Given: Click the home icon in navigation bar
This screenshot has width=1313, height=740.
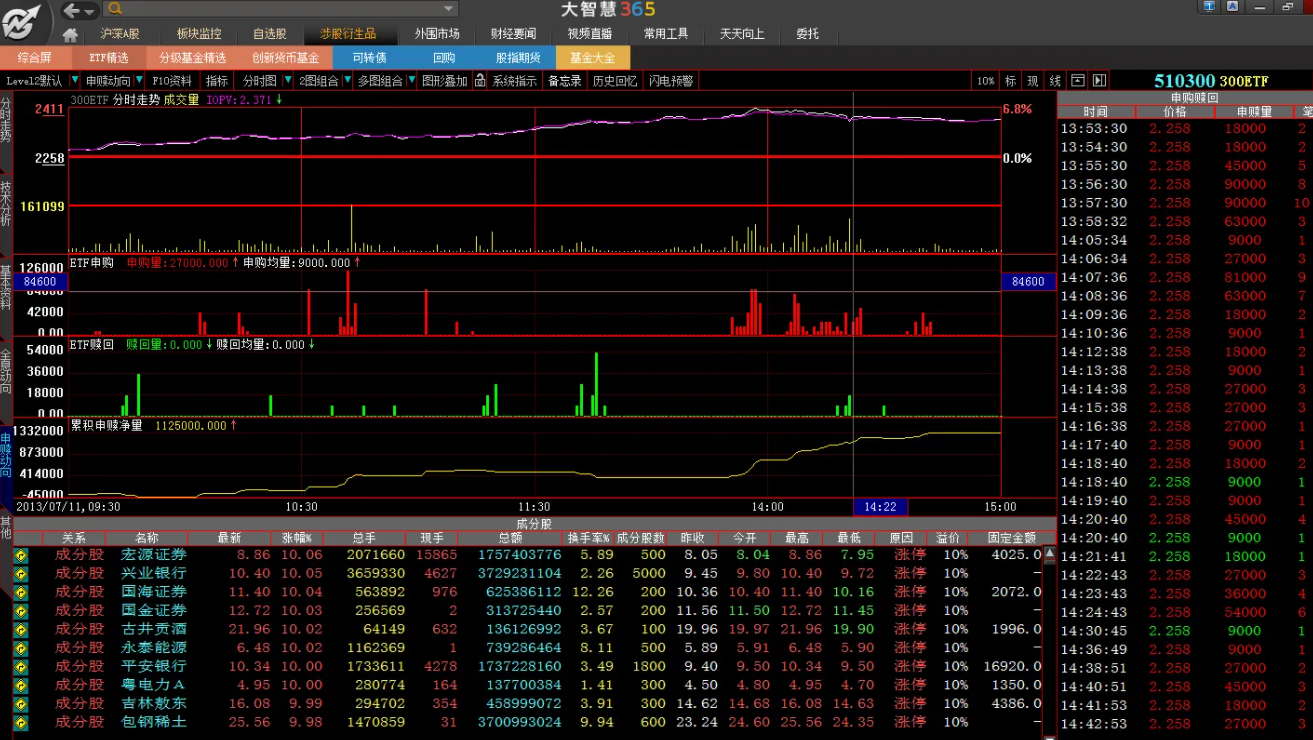Looking at the screenshot, I should [70, 35].
